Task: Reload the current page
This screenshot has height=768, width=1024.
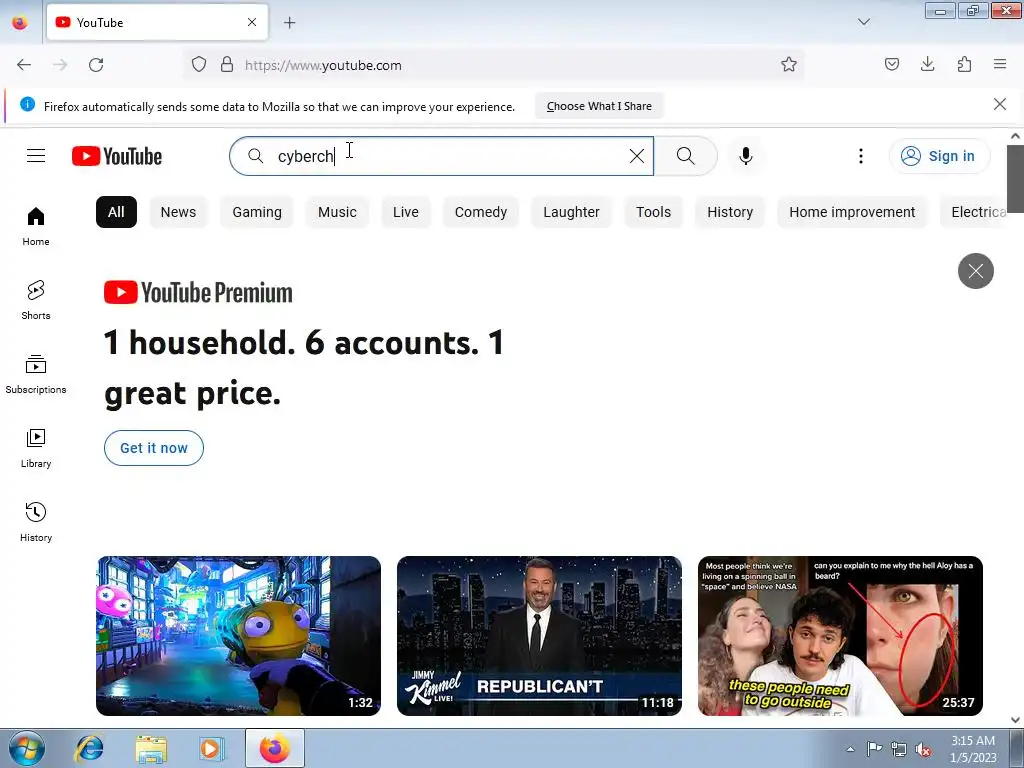Action: 96,65
